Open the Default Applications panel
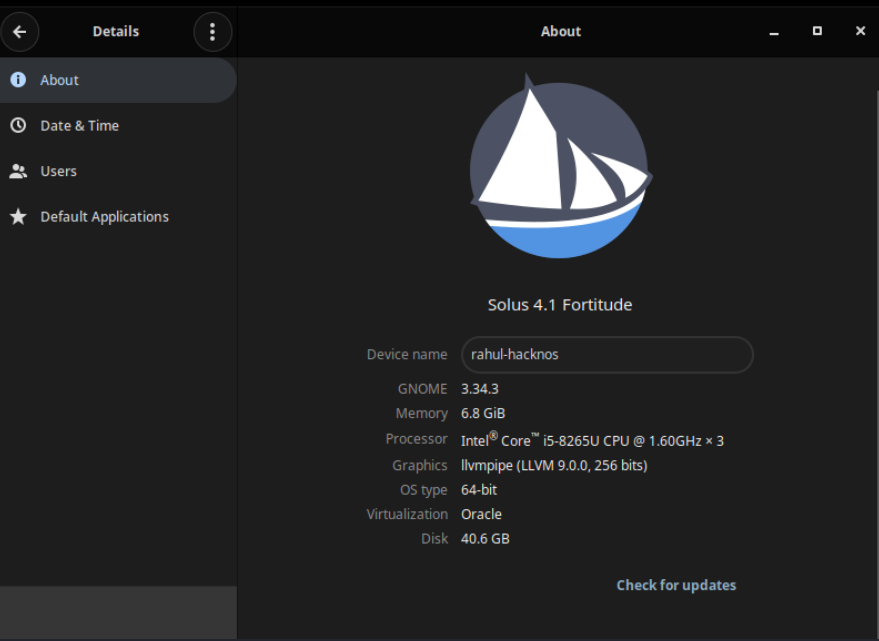 click(118, 216)
